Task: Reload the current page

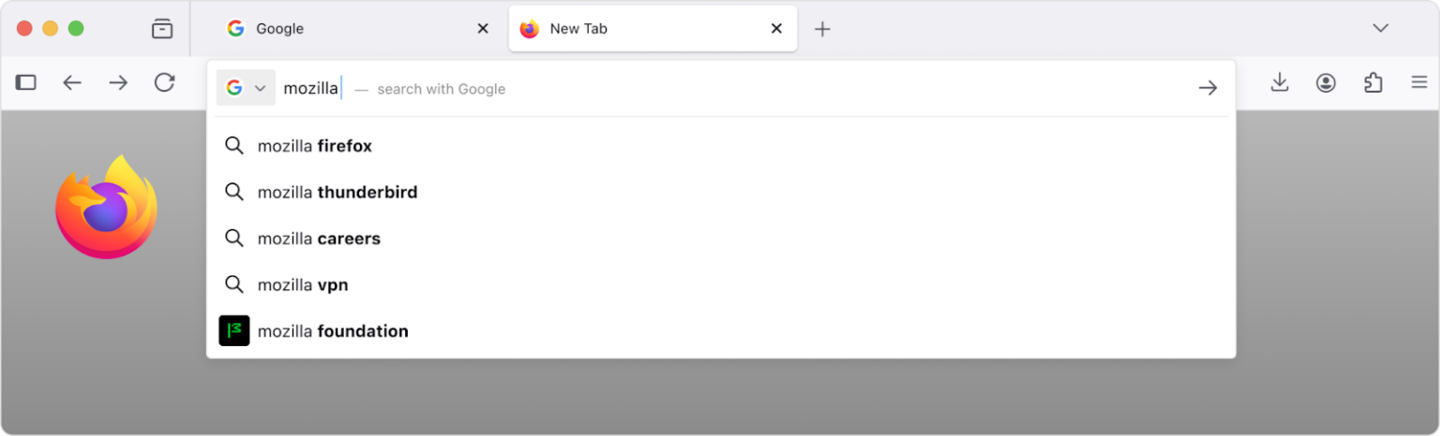Action: click(x=165, y=83)
